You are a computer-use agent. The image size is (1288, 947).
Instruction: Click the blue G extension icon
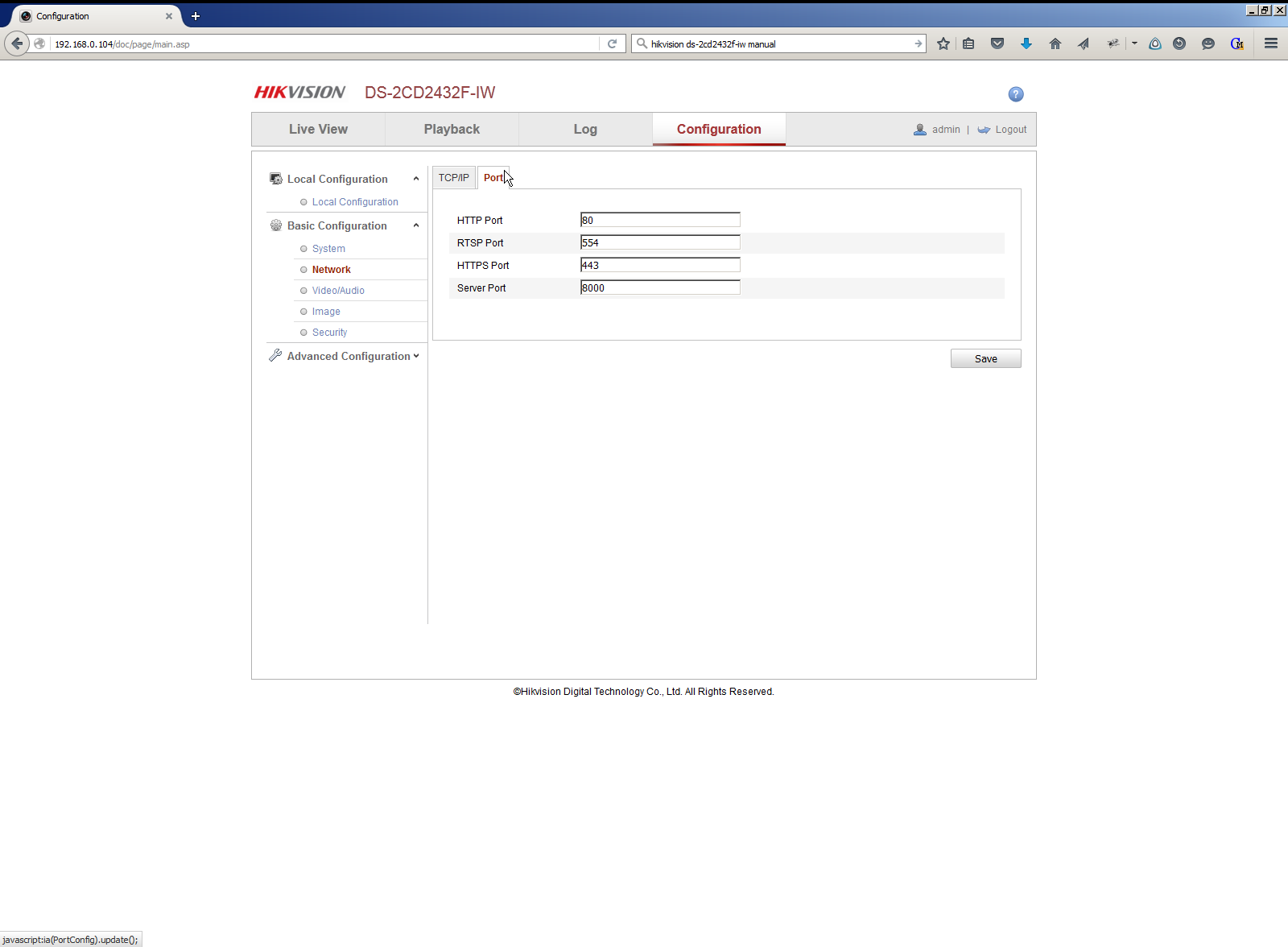[x=1237, y=43]
